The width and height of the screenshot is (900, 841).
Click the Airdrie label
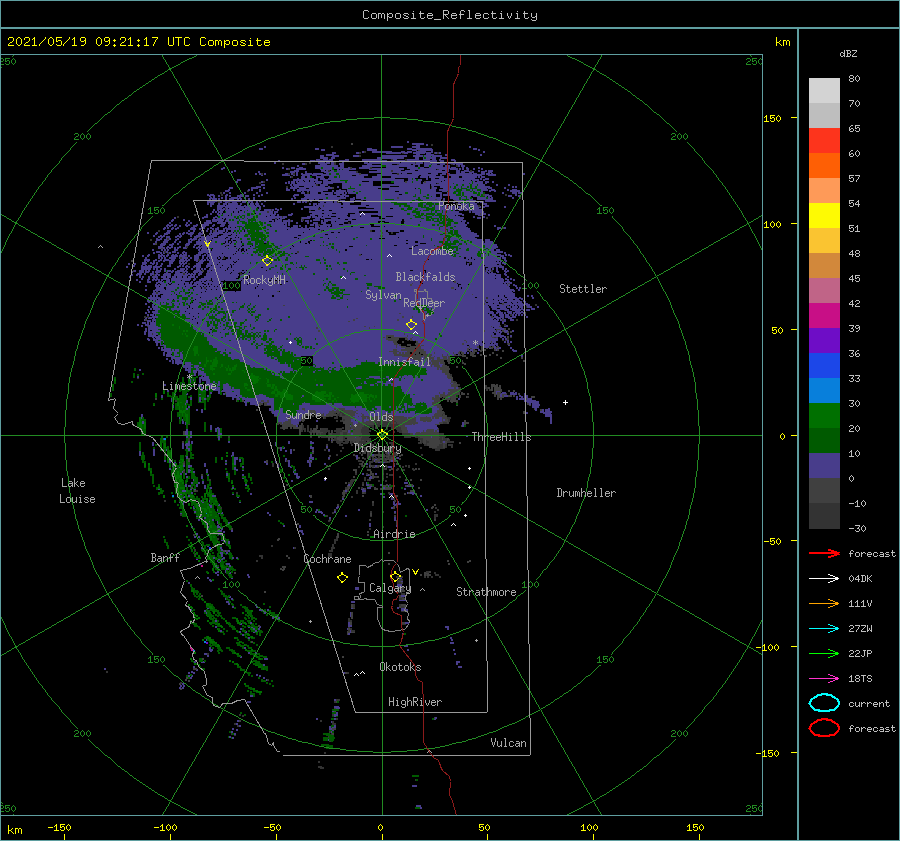click(x=394, y=534)
